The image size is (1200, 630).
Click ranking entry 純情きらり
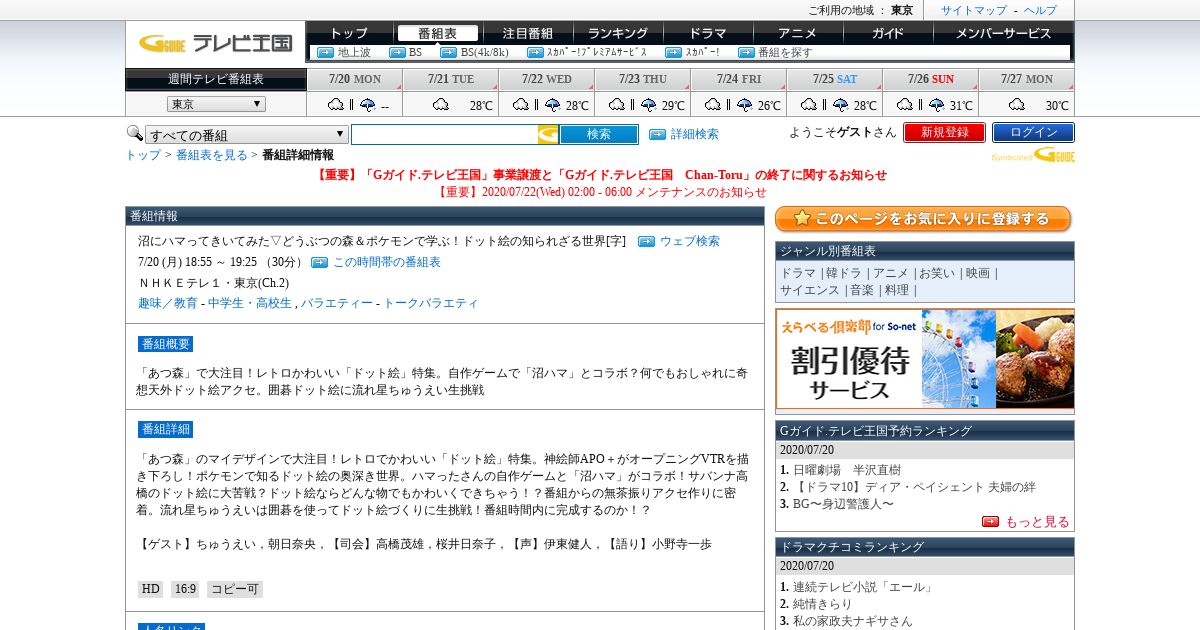[x=823, y=604]
